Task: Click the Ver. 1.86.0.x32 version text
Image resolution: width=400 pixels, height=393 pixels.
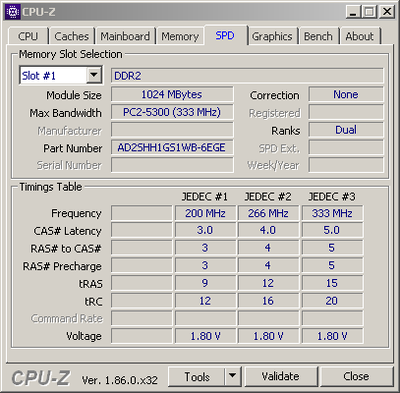Action: point(120,380)
